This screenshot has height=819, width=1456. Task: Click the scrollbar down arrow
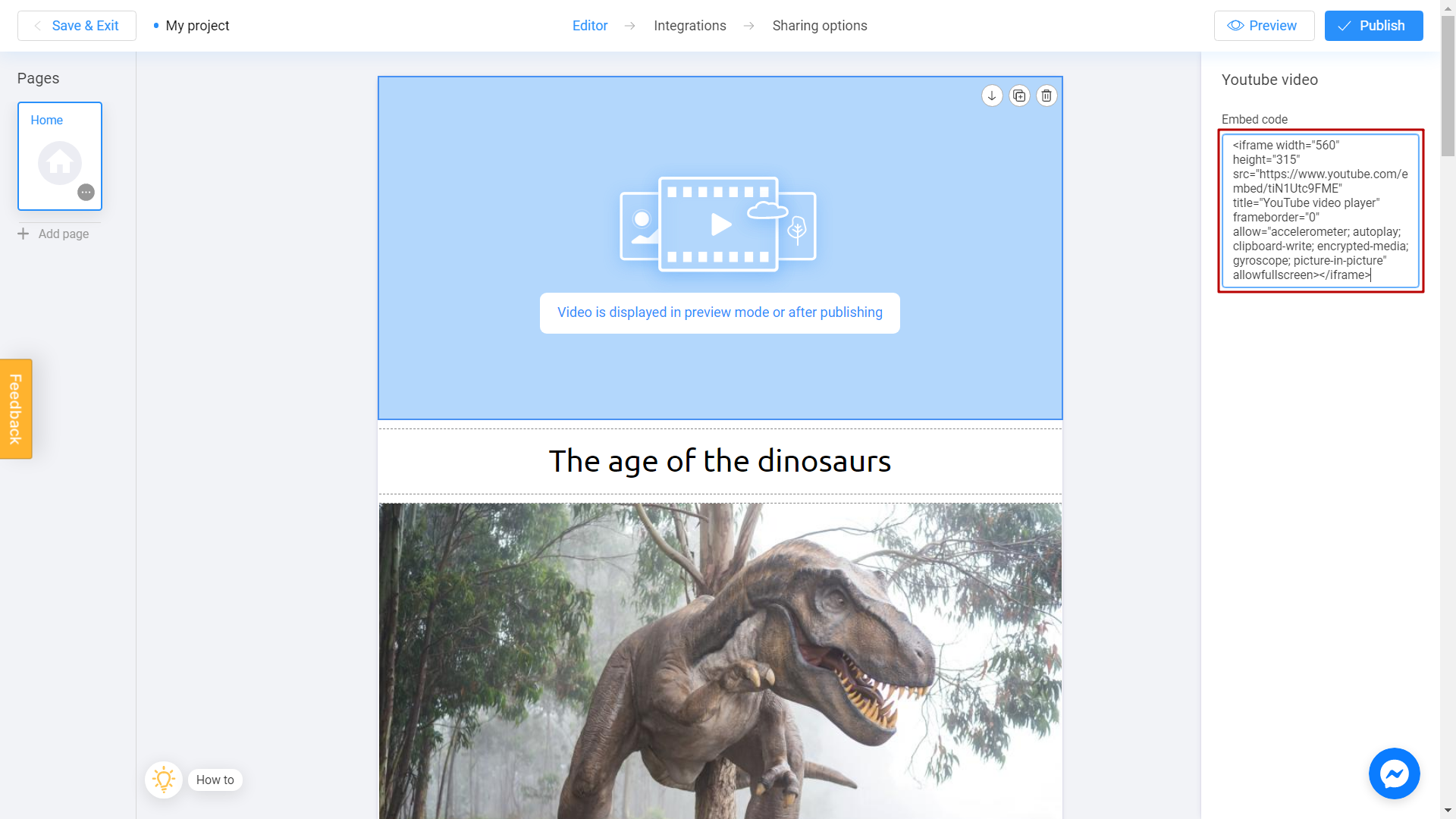(x=1448, y=811)
